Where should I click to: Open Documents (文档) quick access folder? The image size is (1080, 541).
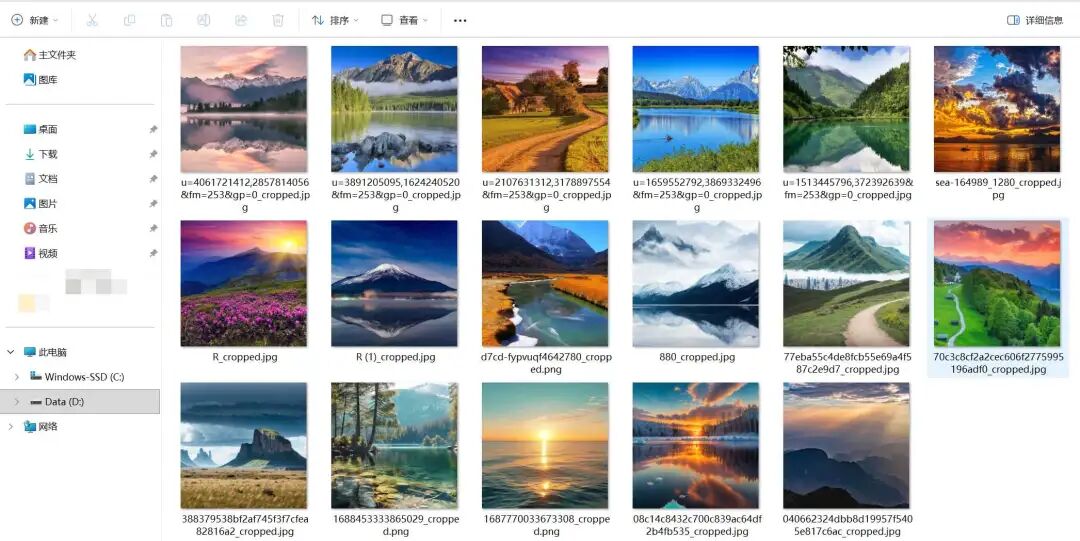click(x=41, y=179)
